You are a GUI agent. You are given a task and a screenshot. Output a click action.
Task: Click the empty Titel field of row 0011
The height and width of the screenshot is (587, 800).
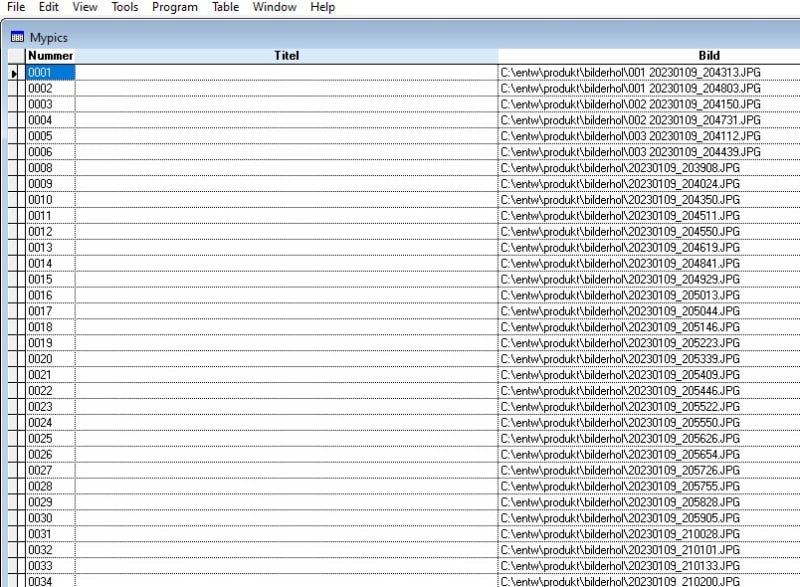286,216
